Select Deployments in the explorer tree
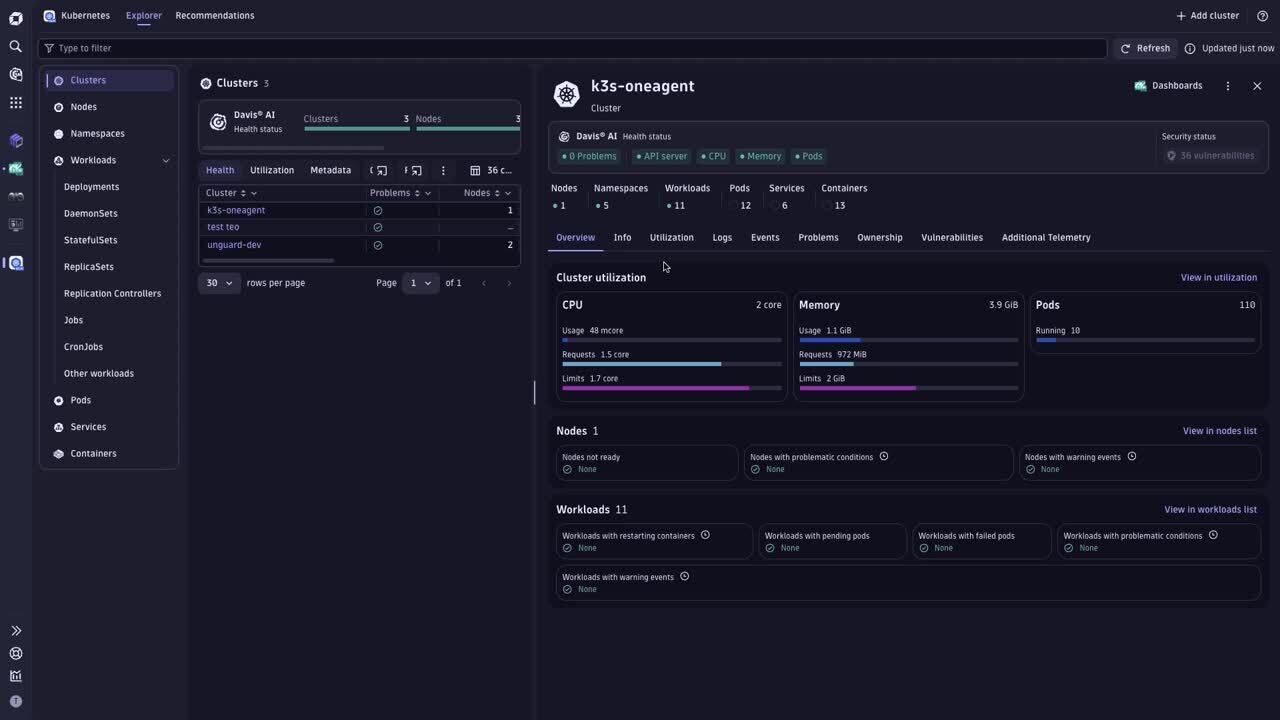Image resolution: width=1280 pixels, height=720 pixels. [92, 187]
